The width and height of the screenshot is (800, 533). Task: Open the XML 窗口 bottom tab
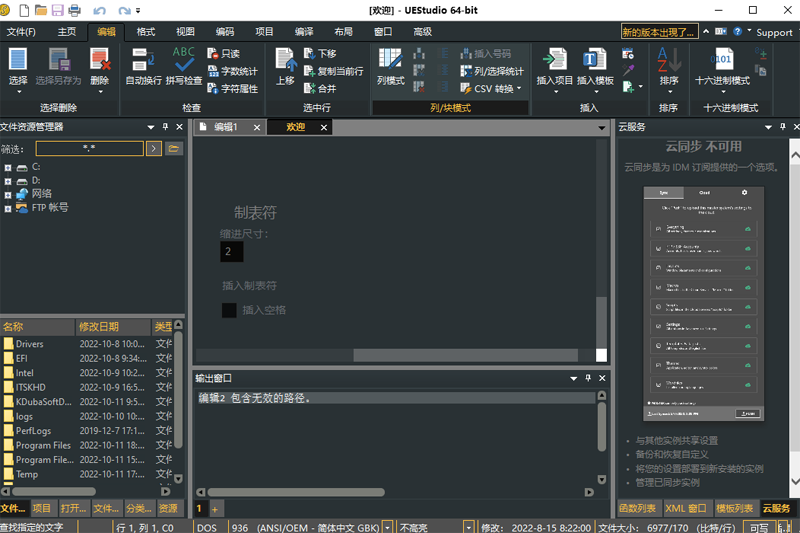point(685,508)
